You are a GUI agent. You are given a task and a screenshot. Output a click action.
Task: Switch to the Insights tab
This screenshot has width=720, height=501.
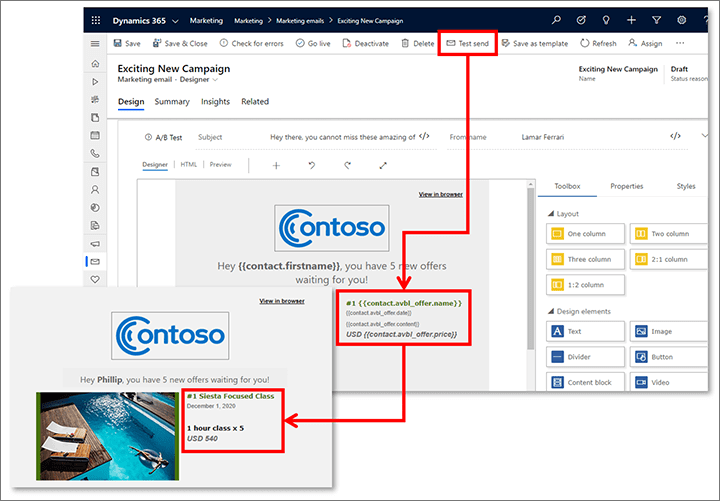(x=215, y=102)
